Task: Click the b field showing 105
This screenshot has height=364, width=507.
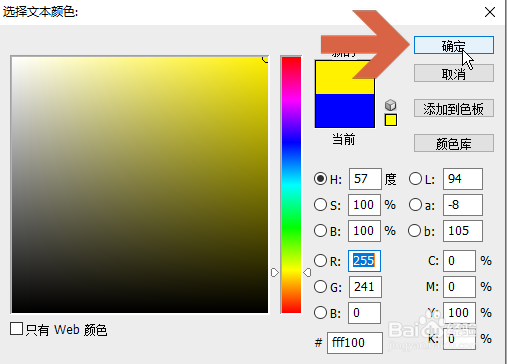Action: pos(463,231)
